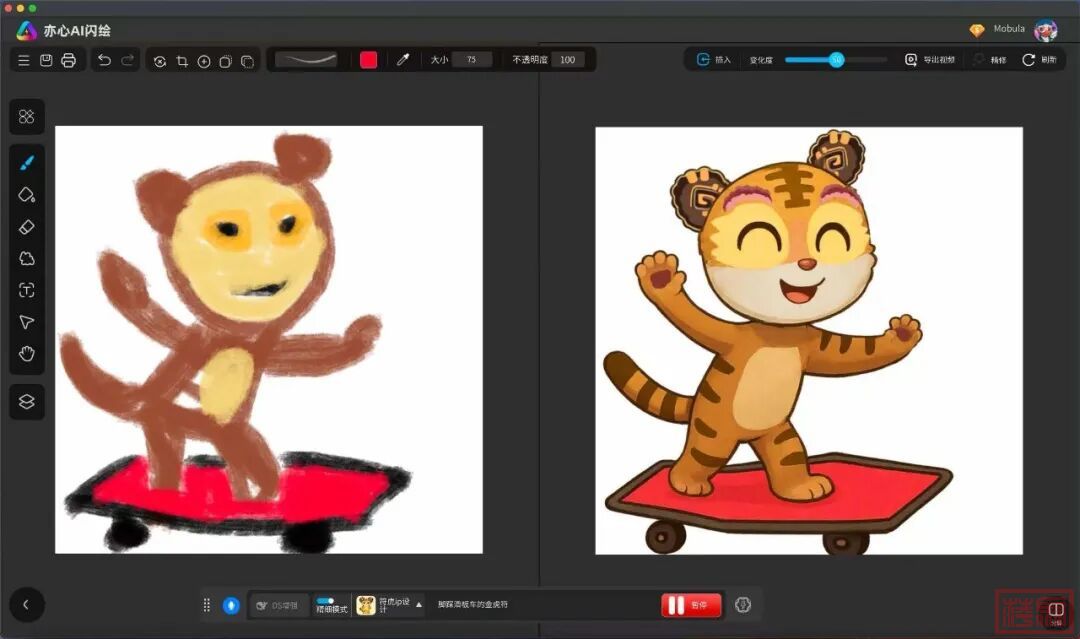Viewport: 1080px width, 639px height.
Task: Print the canvas with printer icon
Action: [68, 60]
